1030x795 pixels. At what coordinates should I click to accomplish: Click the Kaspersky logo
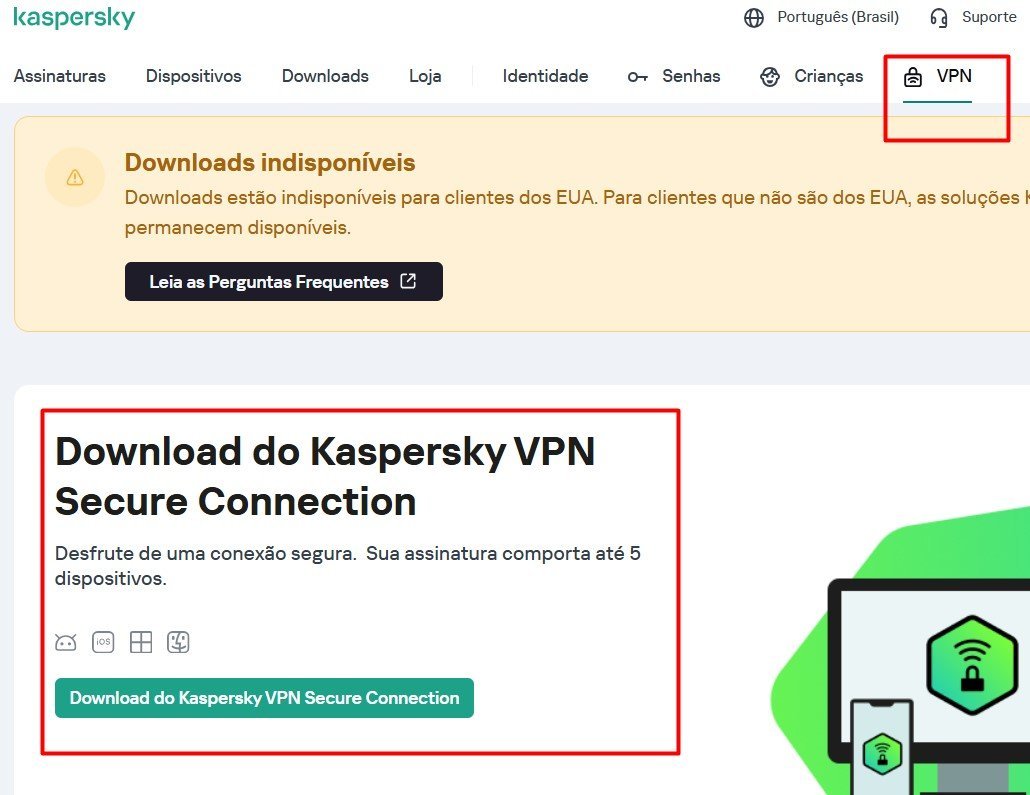(74, 17)
